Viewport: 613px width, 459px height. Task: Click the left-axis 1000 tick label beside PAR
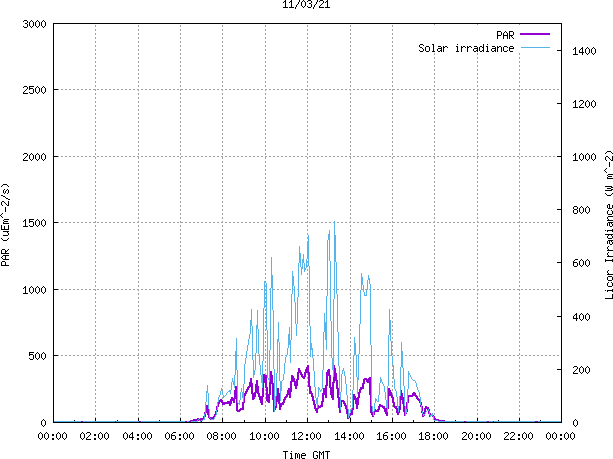coord(34,290)
